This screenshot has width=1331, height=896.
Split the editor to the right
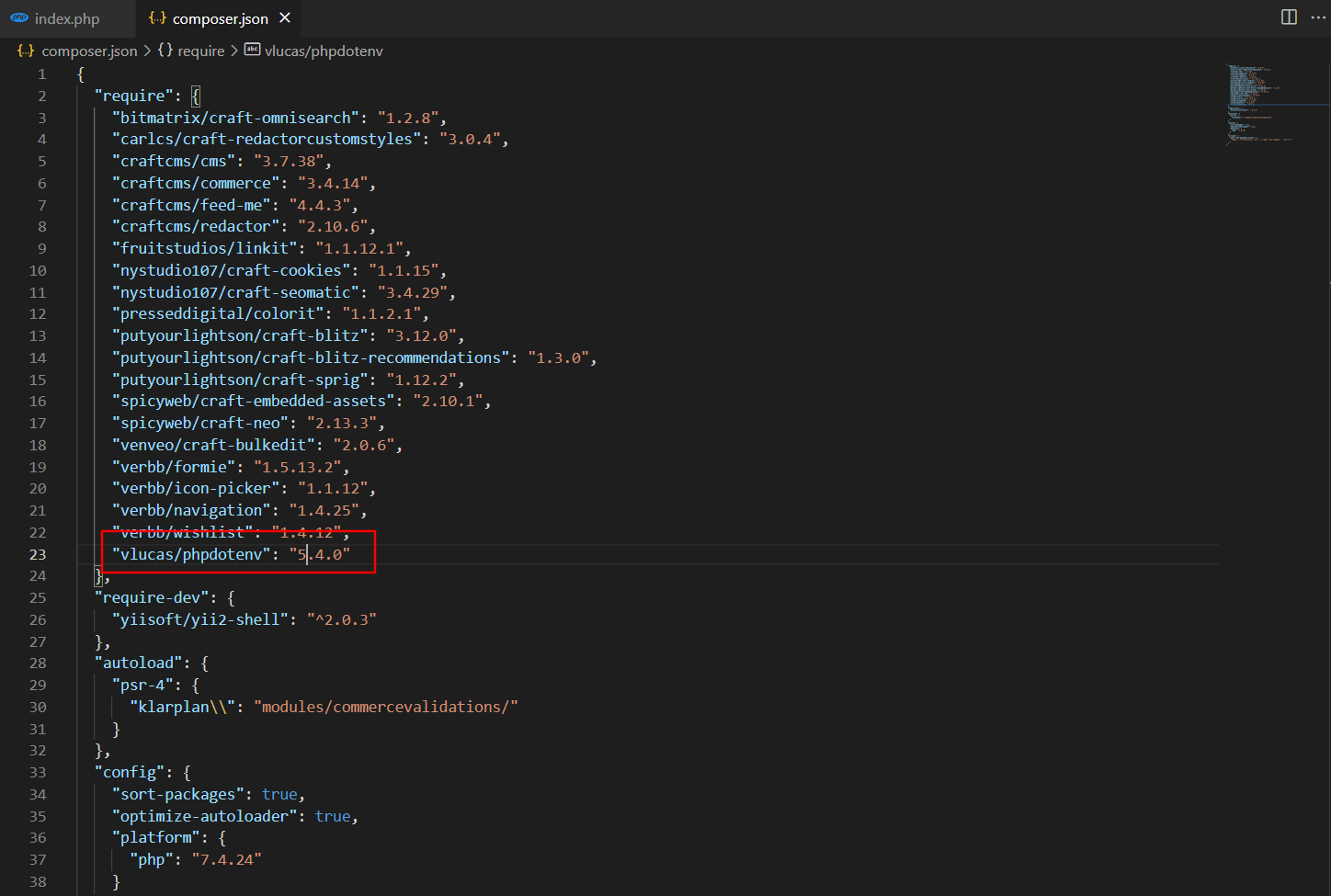pos(1289,17)
